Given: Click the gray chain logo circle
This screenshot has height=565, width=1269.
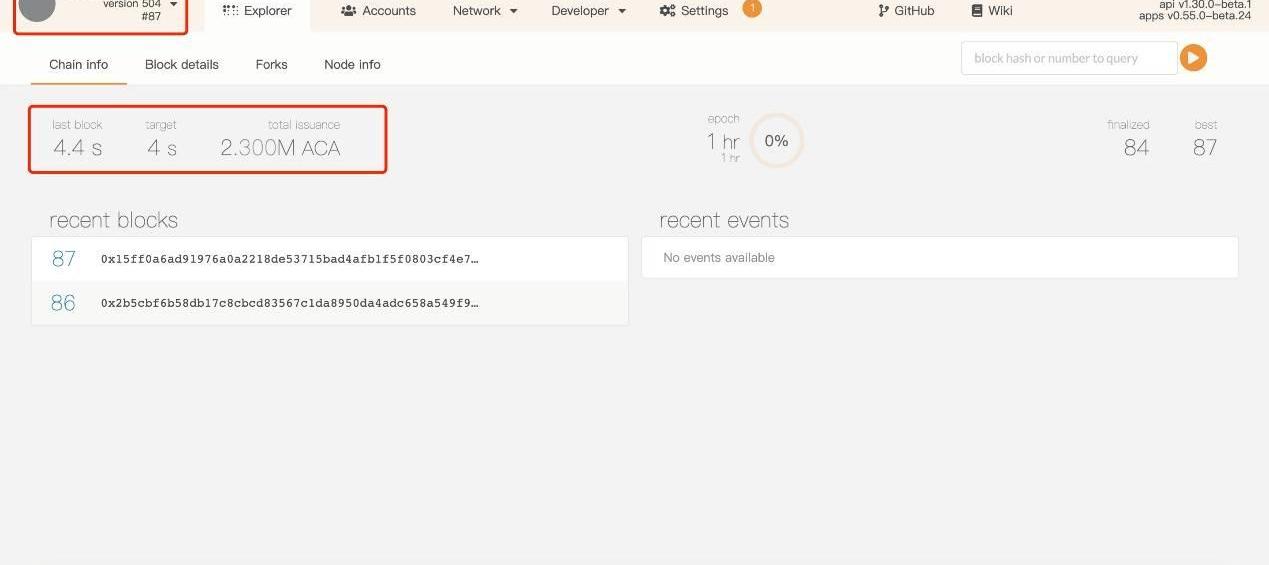Looking at the screenshot, I should point(37,8).
